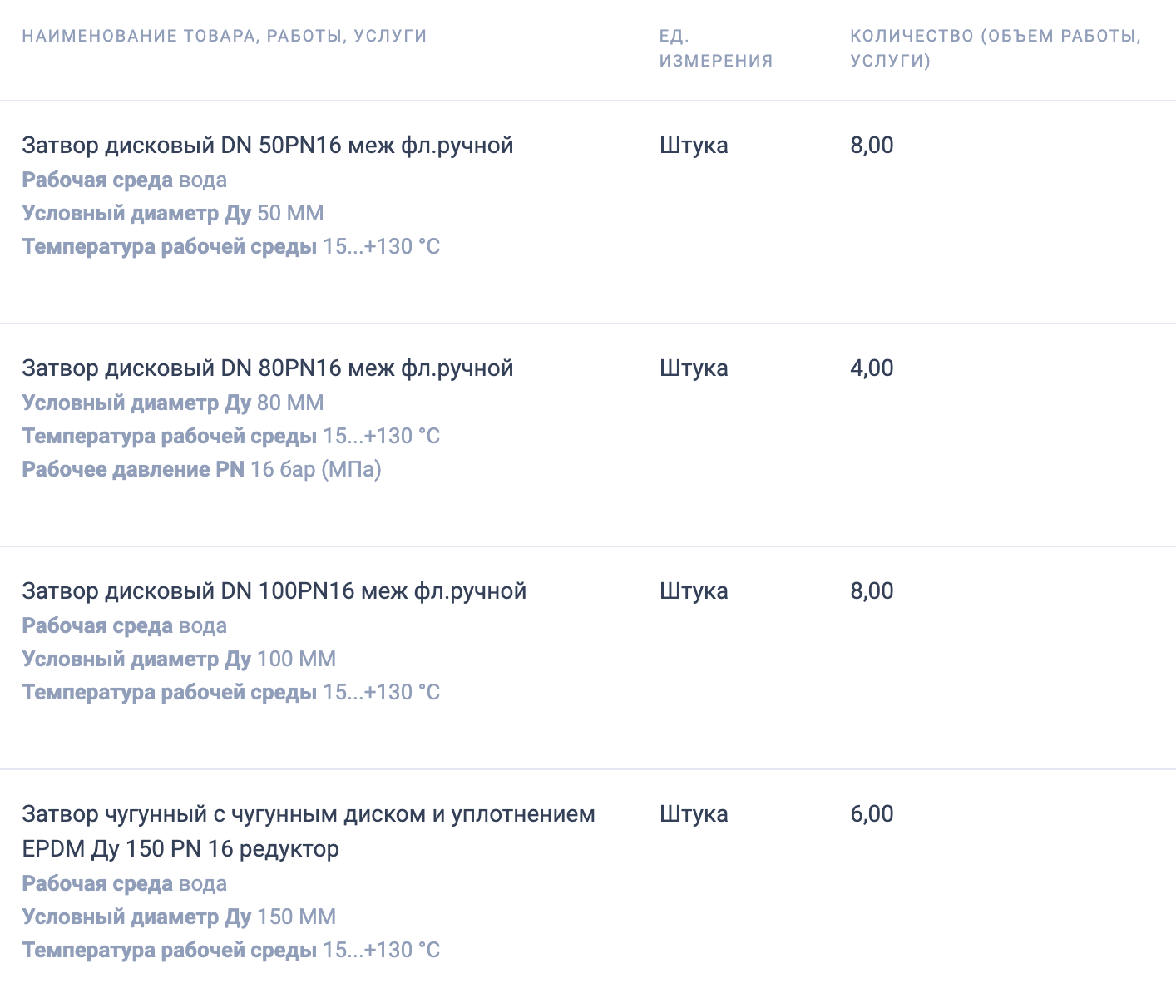This screenshot has width=1176, height=1008.
Task: Select item 'Затвор дисковый DN 80PN16 меж фл.ручной'
Action: tap(268, 368)
